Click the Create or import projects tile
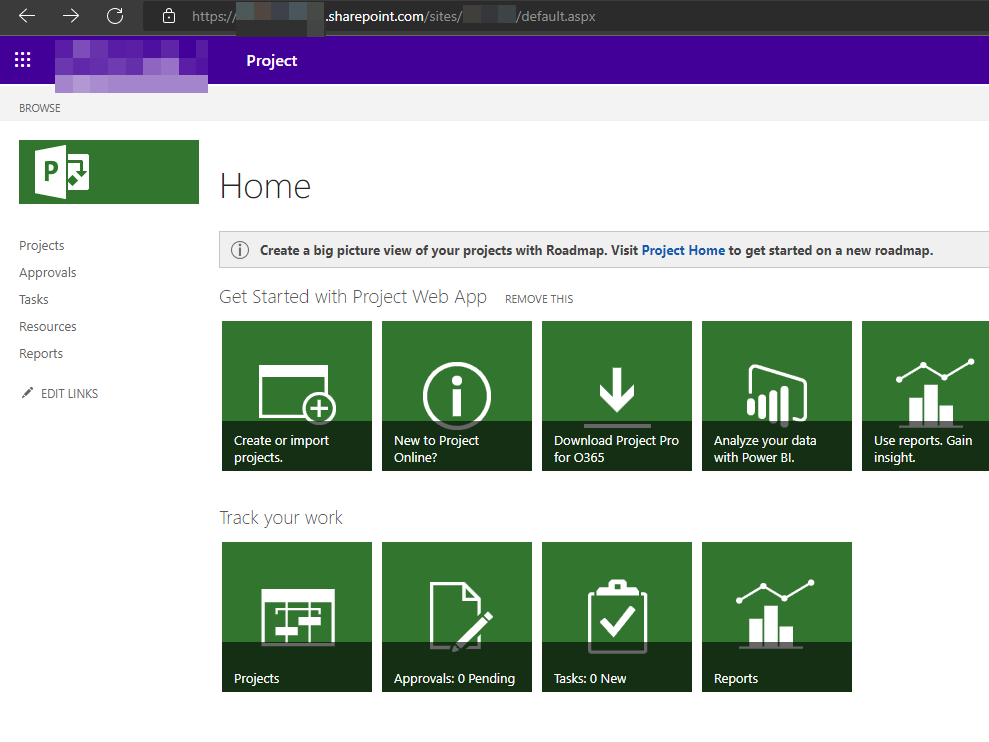The height and width of the screenshot is (742, 989). click(297, 396)
